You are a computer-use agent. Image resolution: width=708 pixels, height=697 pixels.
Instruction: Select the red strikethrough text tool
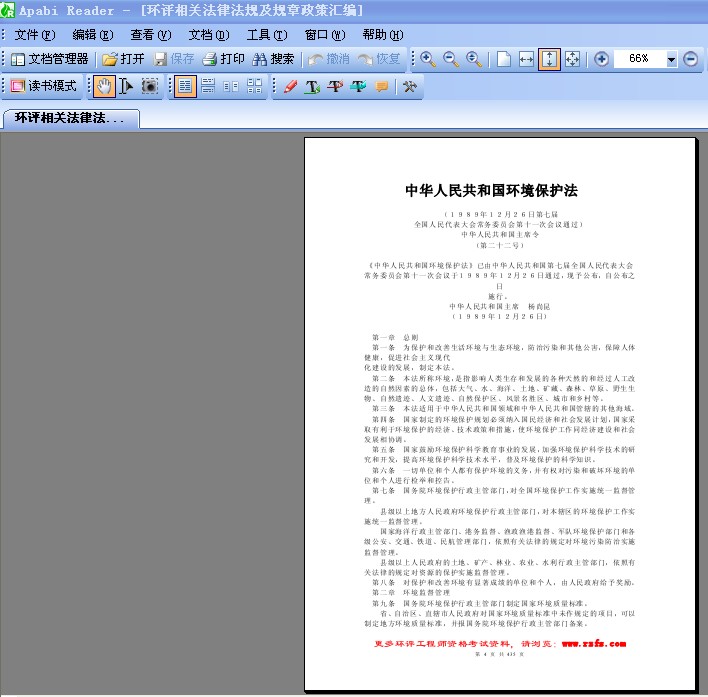coord(335,86)
